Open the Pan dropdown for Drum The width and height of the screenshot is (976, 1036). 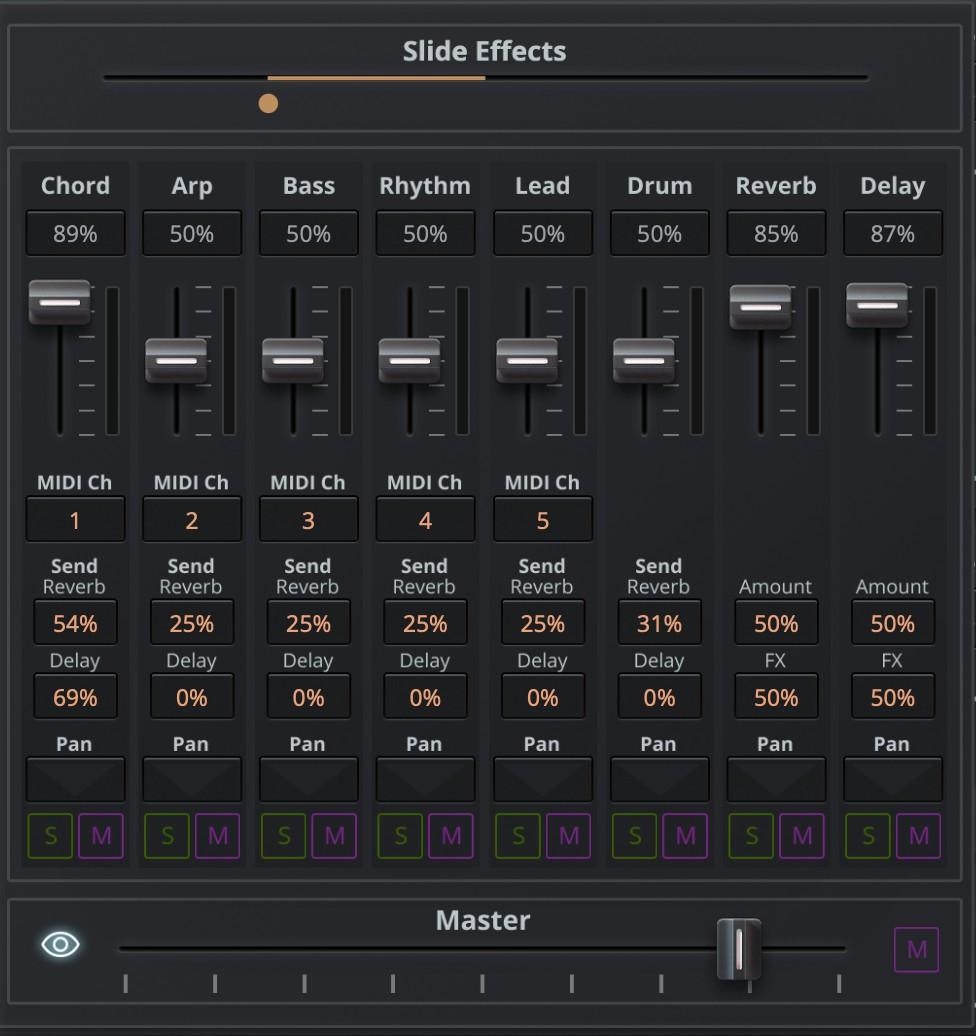click(659, 780)
